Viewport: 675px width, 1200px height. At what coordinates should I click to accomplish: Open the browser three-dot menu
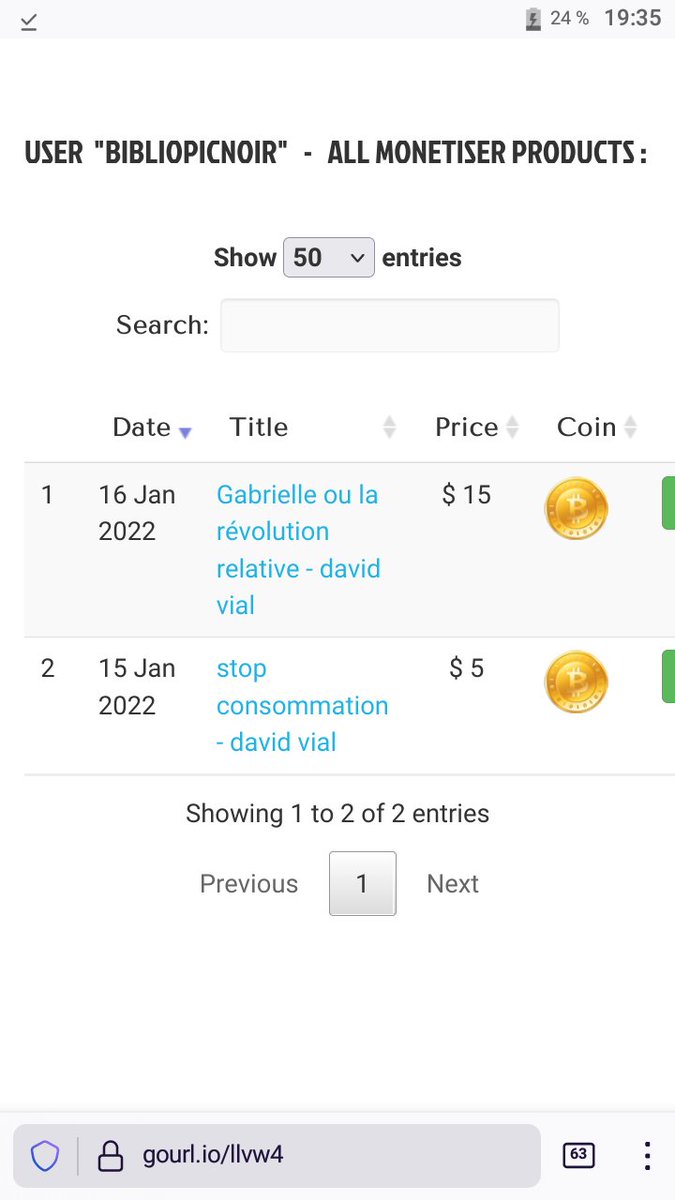pos(647,1155)
